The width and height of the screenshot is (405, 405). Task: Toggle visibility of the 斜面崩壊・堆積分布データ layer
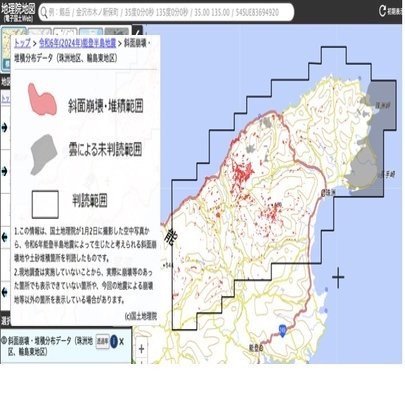4,341
